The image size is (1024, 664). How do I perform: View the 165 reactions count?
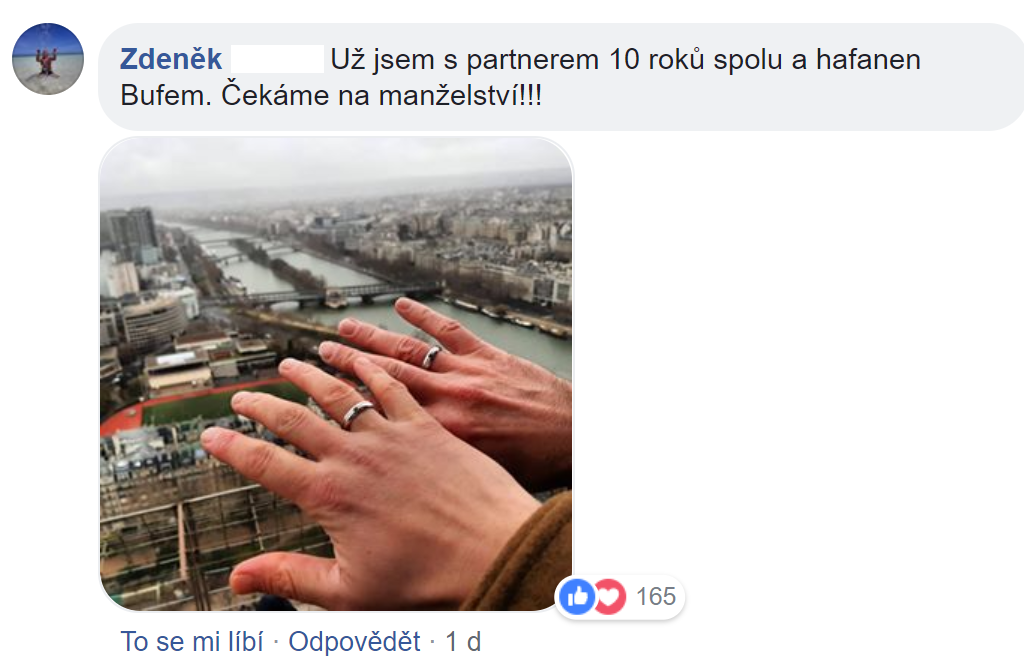tap(656, 597)
